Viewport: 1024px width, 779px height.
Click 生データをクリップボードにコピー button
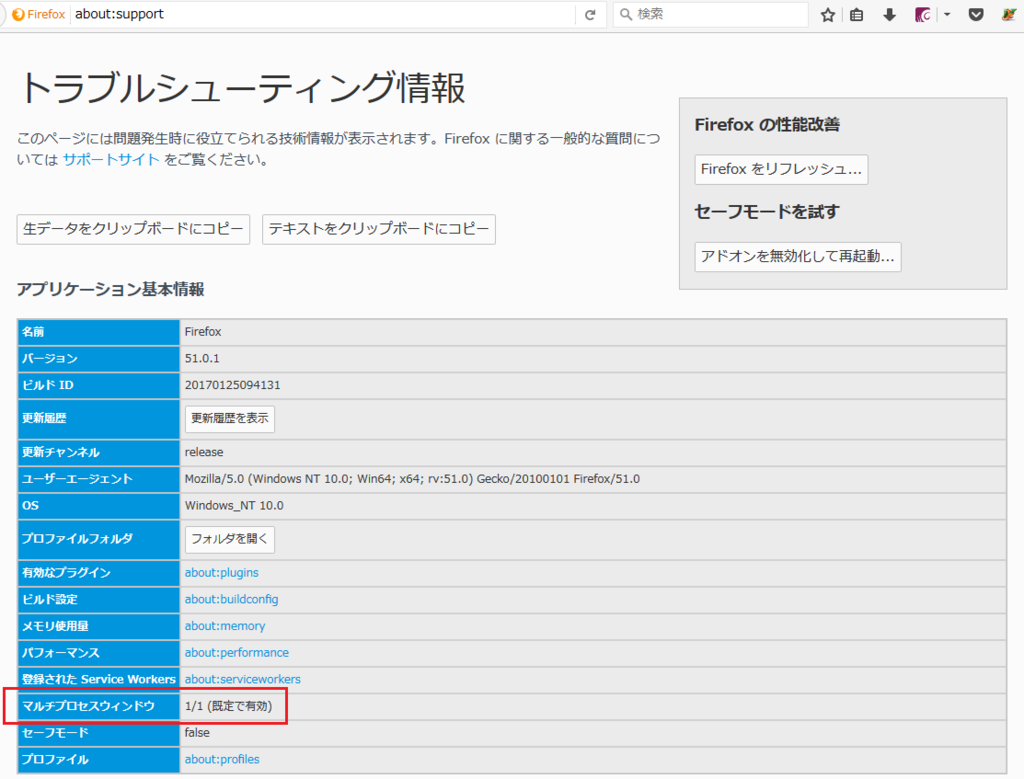(x=133, y=229)
